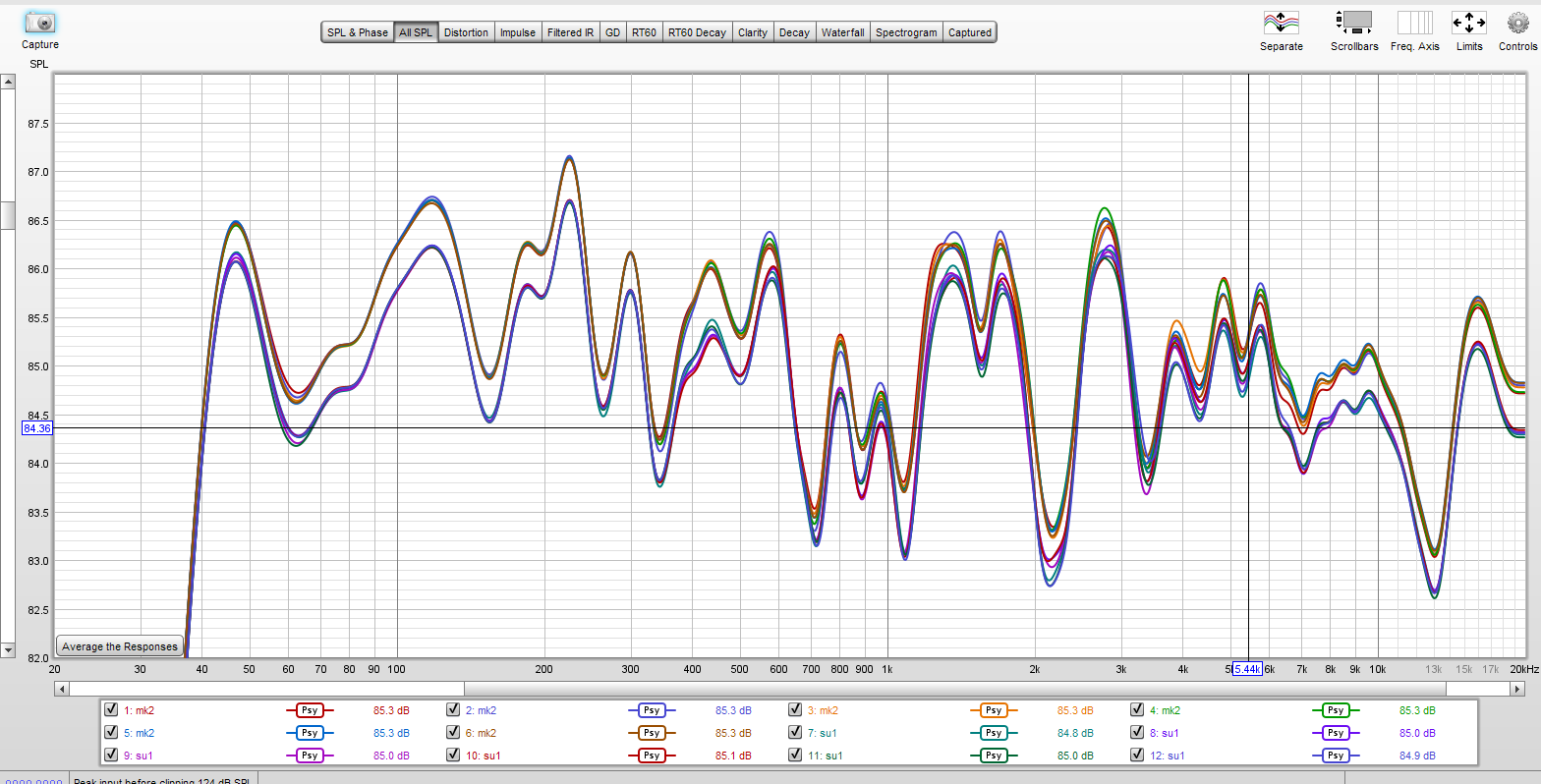Switch to the Spectrogram tab
Screen dimensions: 1541x784
coord(906,32)
